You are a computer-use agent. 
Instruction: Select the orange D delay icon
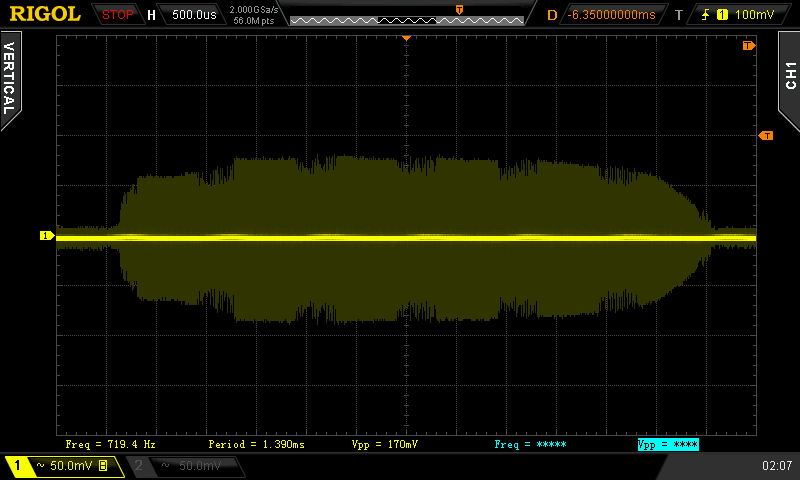click(x=552, y=15)
